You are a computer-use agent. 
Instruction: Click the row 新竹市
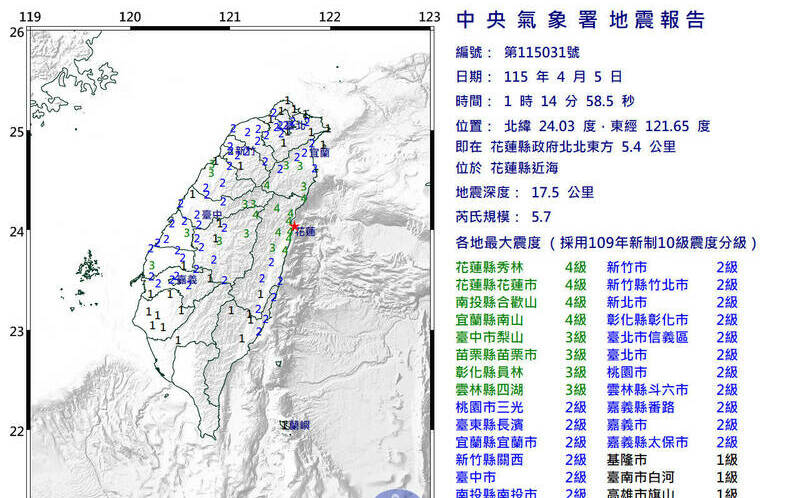[672, 267]
